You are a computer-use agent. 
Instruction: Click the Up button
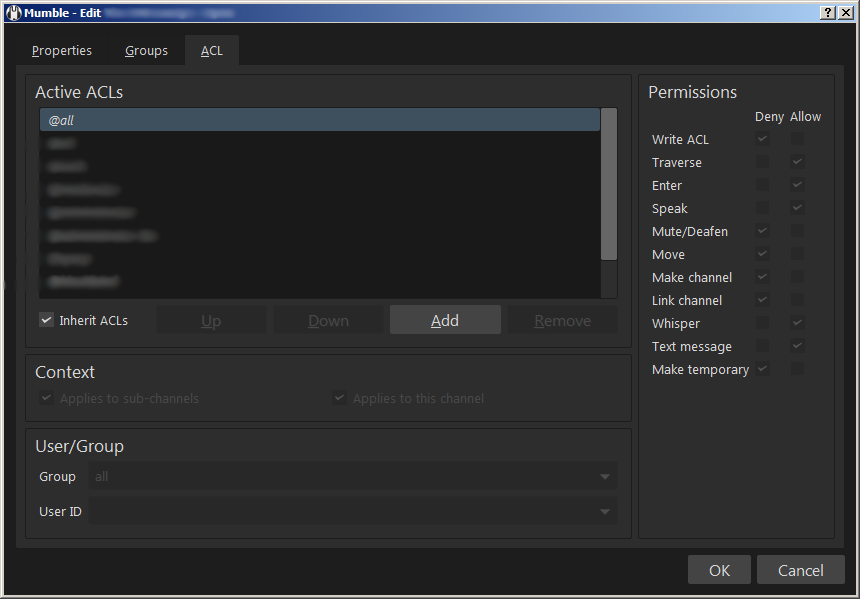[211, 320]
